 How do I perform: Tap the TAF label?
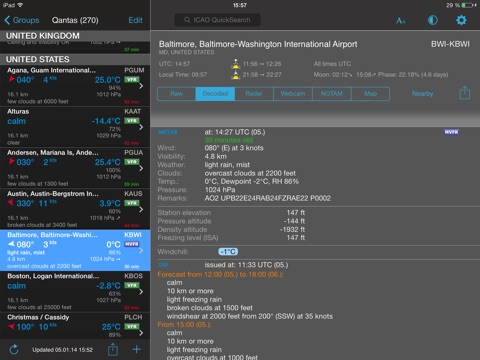point(163,265)
